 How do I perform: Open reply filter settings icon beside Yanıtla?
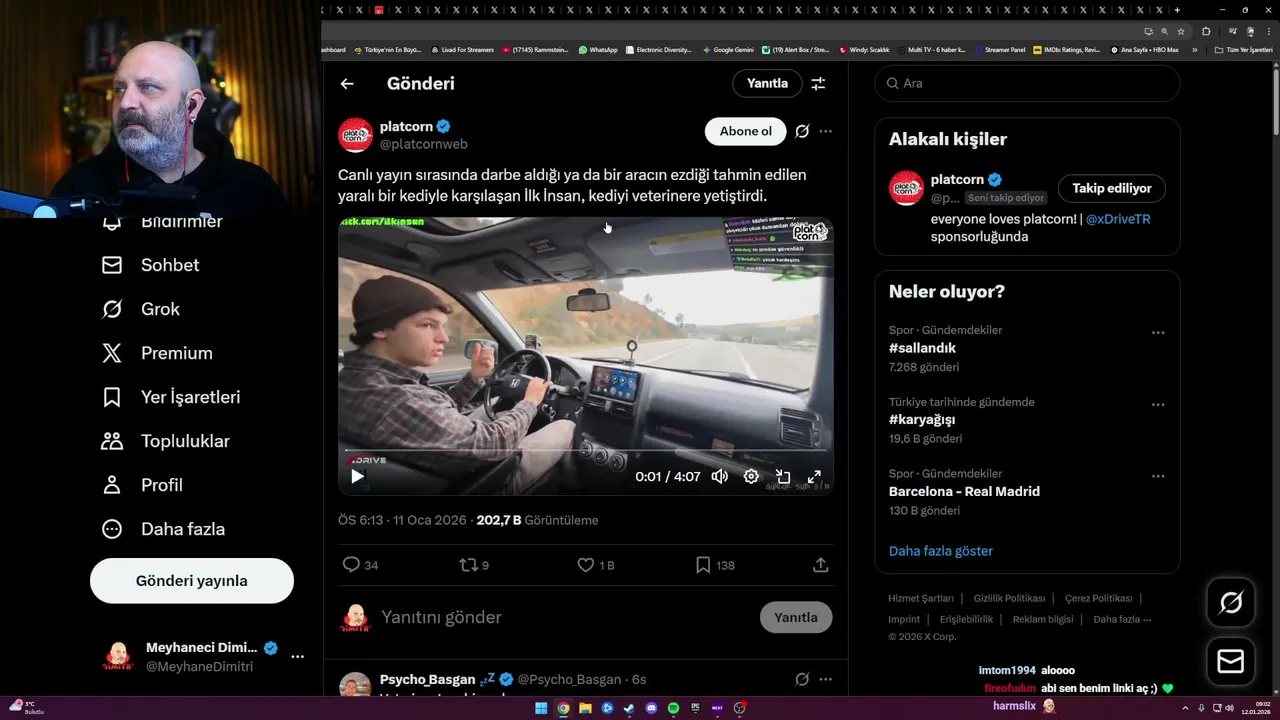(x=818, y=84)
